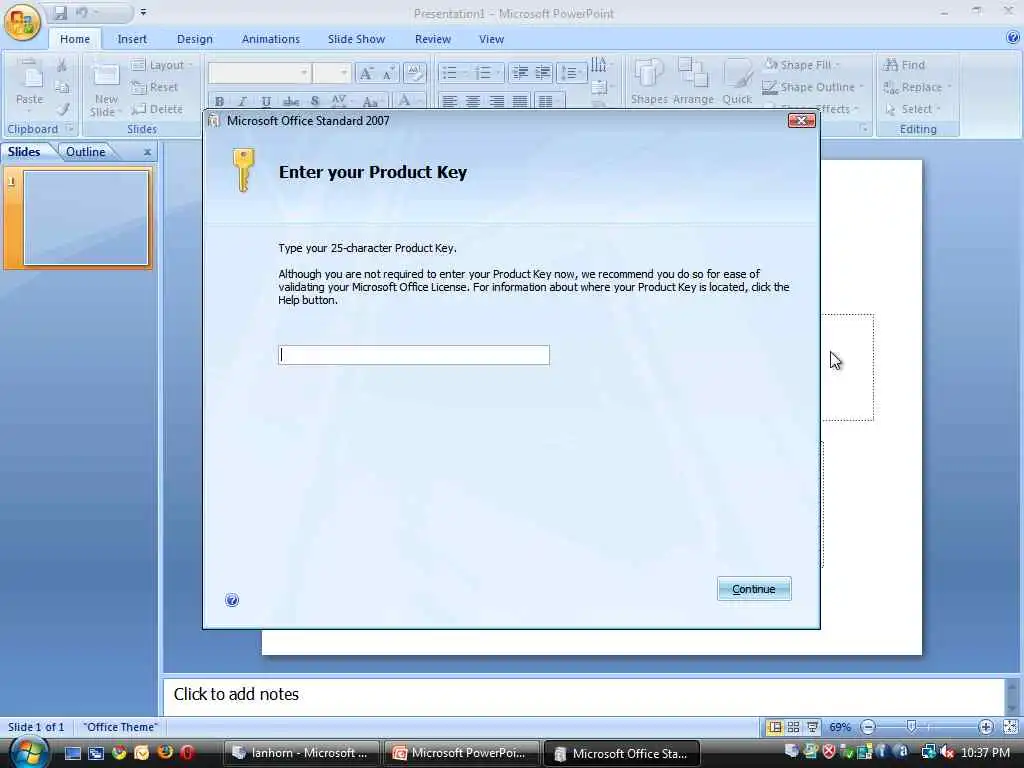
Task: Click the Format Painter brush icon
Action: coord(63,109)
